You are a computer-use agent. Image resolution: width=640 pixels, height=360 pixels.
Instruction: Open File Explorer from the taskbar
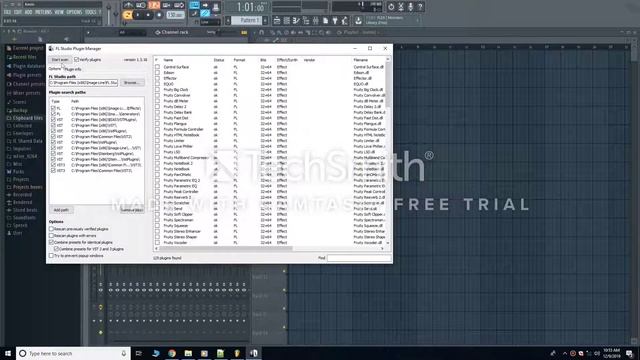click(188, 353)
